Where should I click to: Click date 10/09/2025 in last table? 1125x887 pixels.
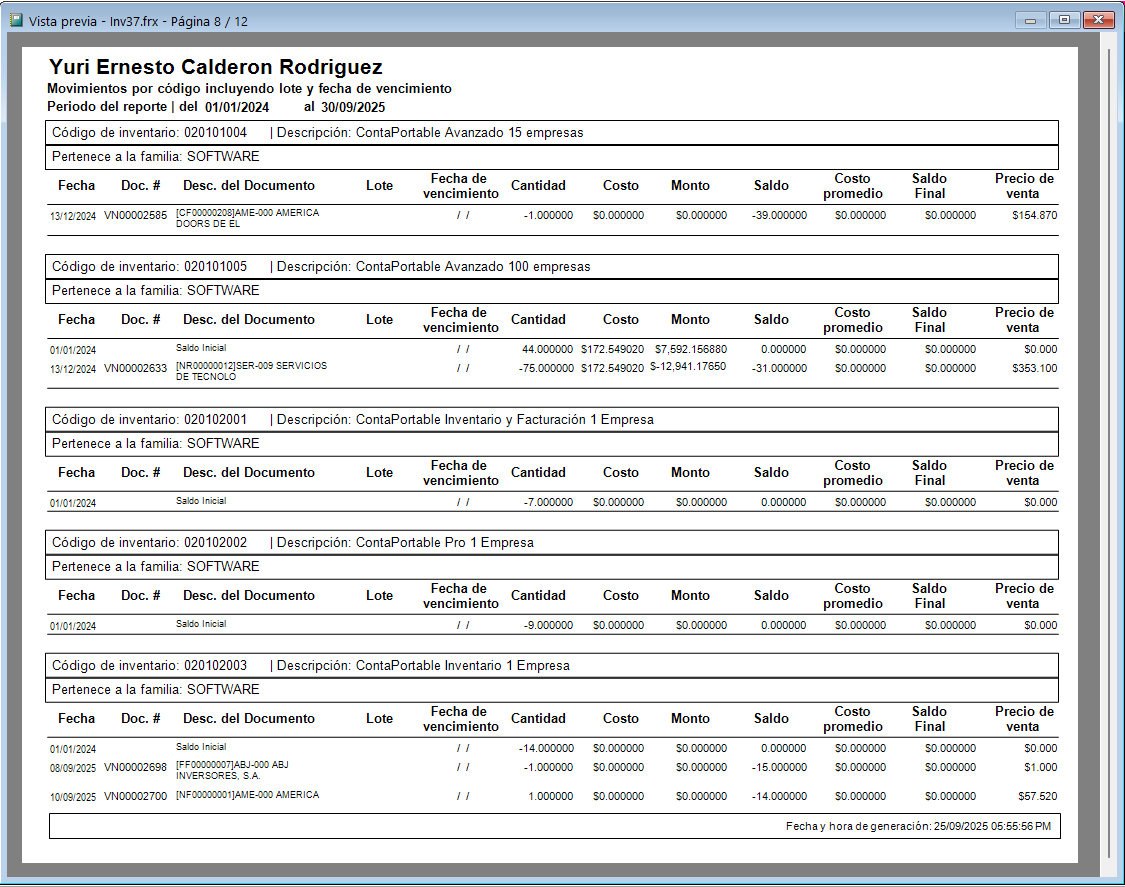pos(72,797)
